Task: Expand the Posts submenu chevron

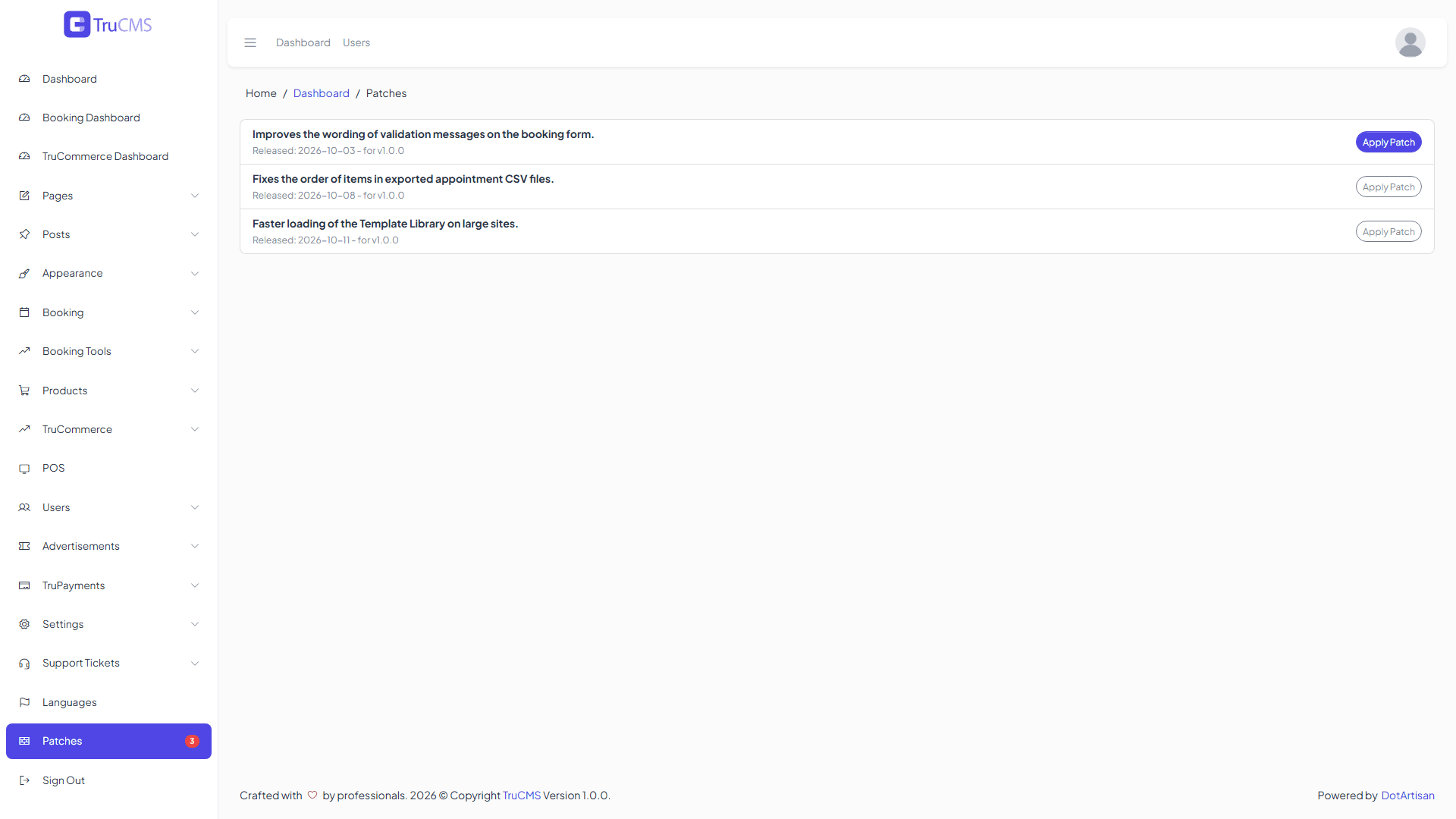Action: pyautogui.click(x=195, y=234)
